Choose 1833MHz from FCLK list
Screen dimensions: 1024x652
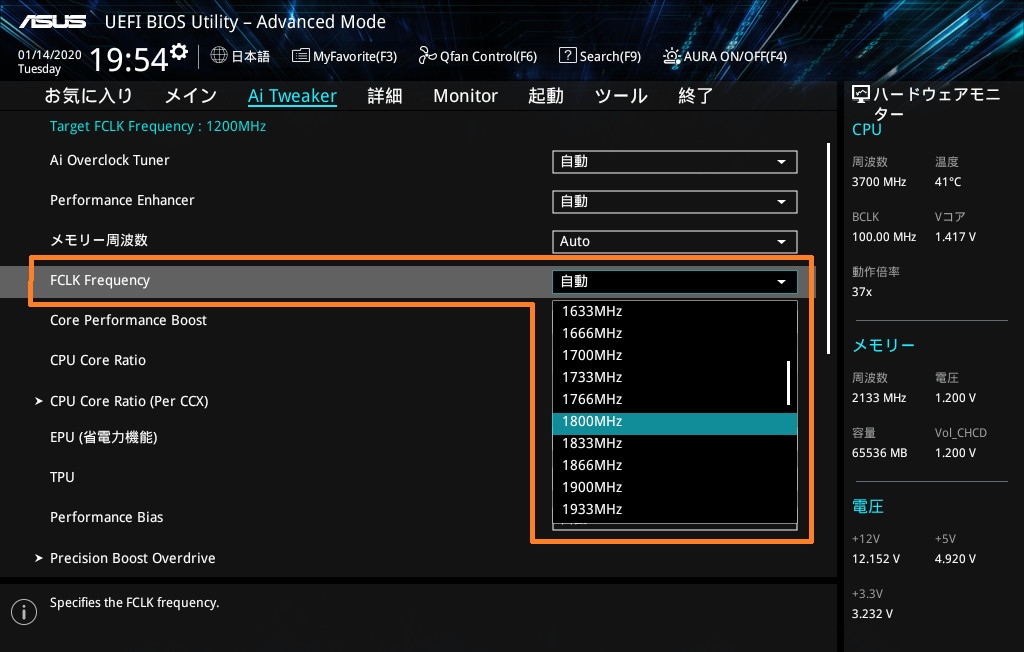tap(675, 444)
